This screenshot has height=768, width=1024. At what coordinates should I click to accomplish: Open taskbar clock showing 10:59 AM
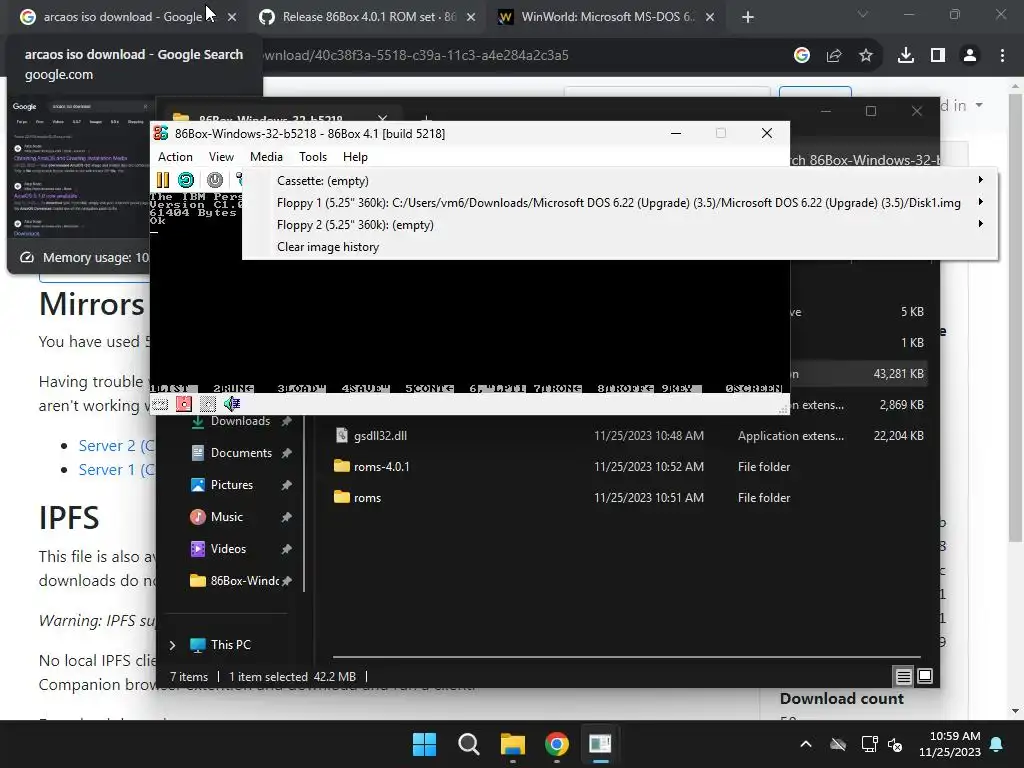[950, 744]
